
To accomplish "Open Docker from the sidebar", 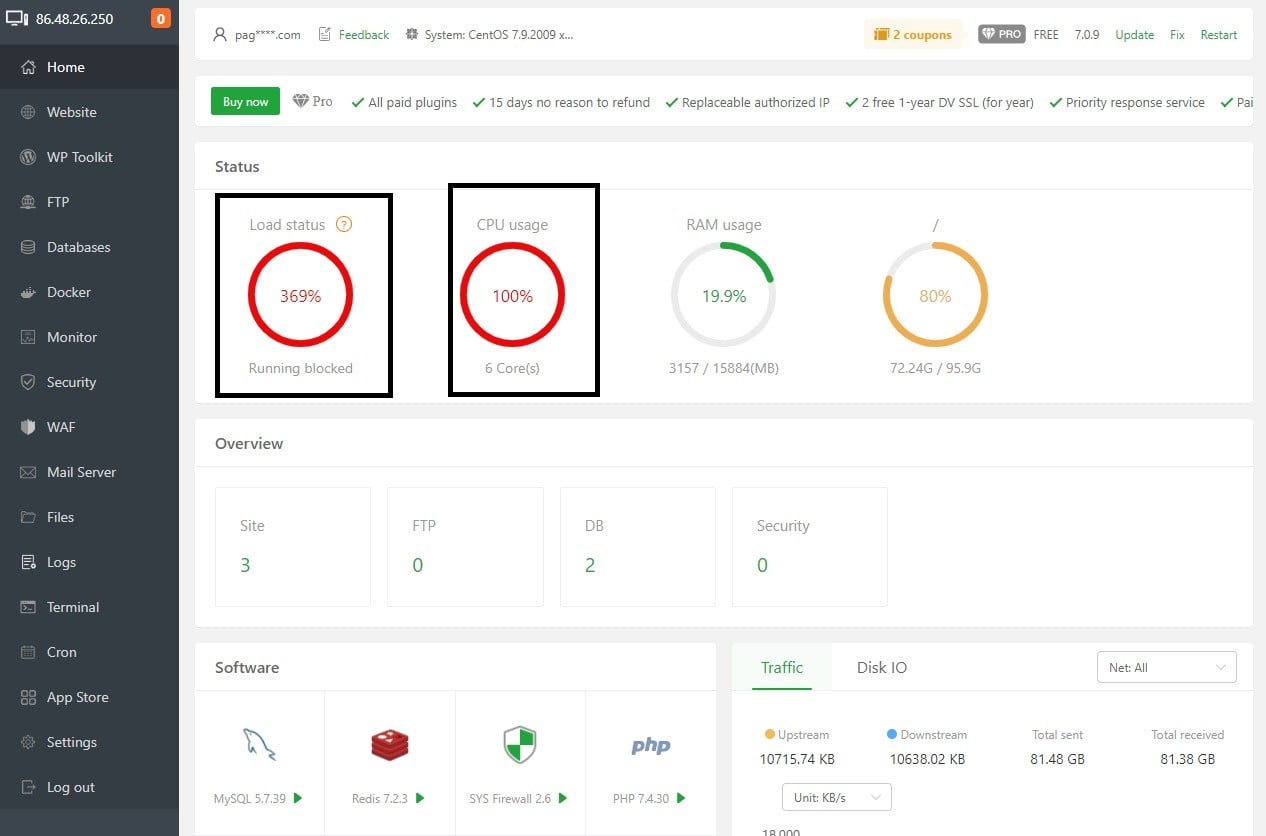I will (x=69, y=292).
